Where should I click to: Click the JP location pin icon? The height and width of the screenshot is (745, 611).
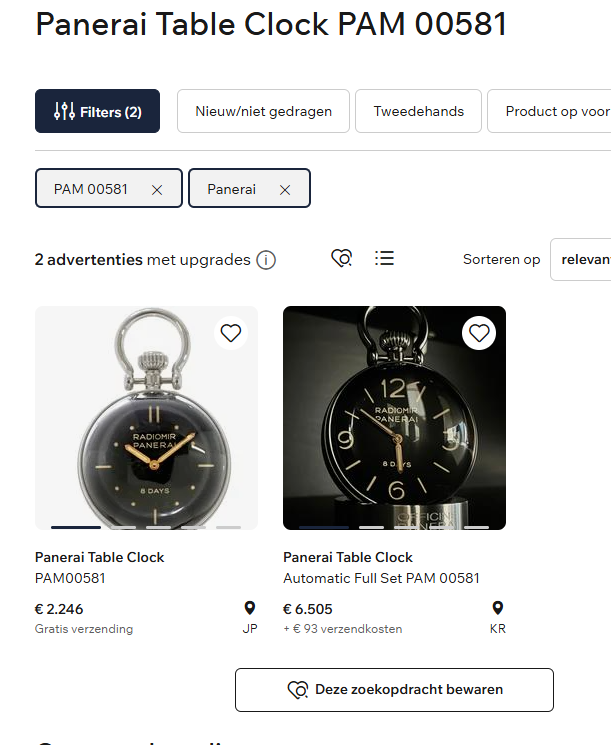249,608
